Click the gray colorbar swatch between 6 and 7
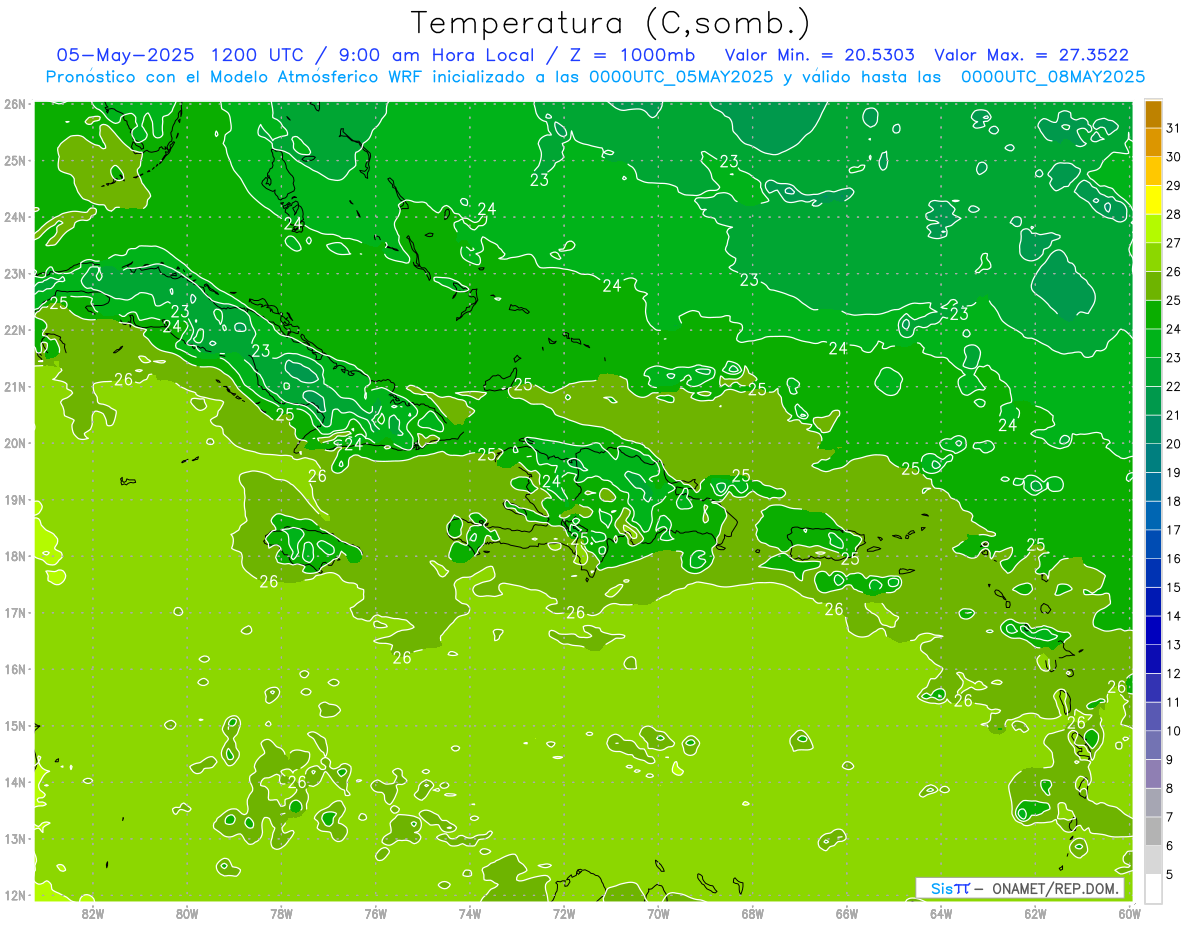The image size is (1200, 927). [x=1153, y=832]
